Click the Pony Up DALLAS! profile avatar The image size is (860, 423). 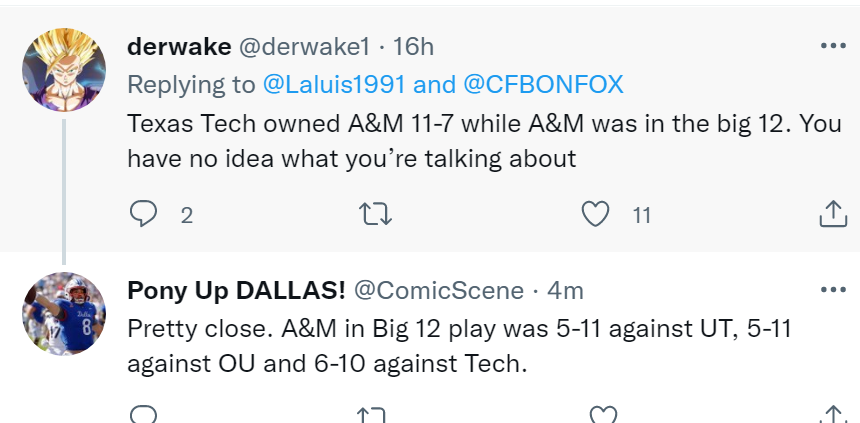(x=64, y=313)
